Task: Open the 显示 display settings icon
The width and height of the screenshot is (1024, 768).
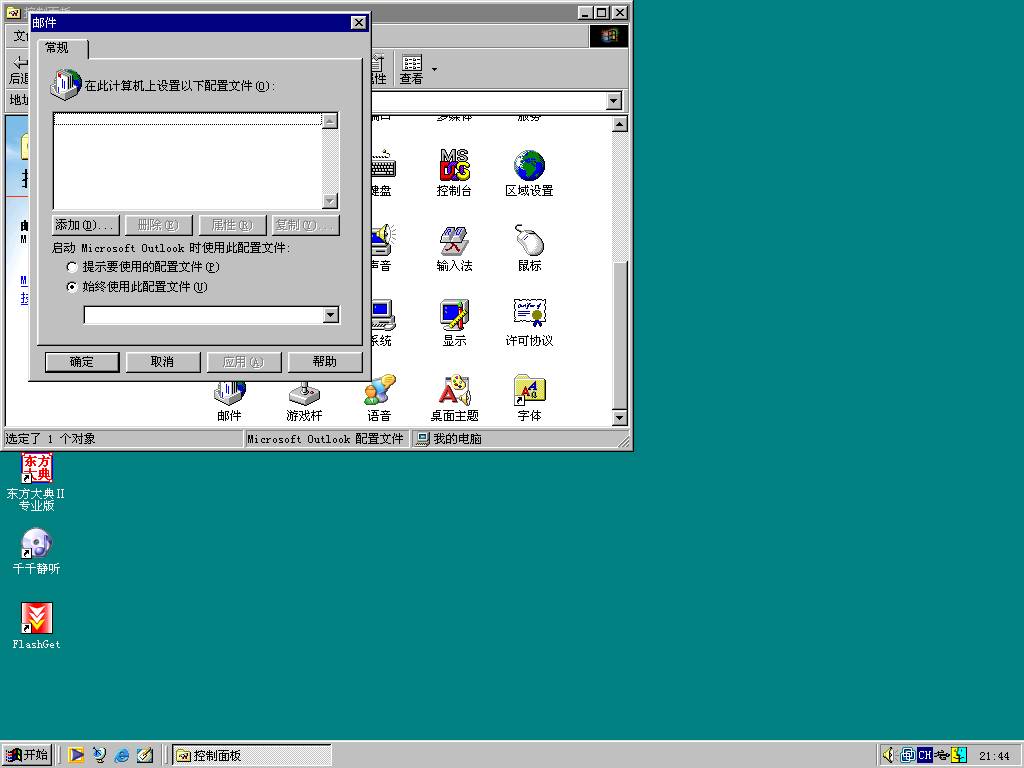Action: (454, 316)
